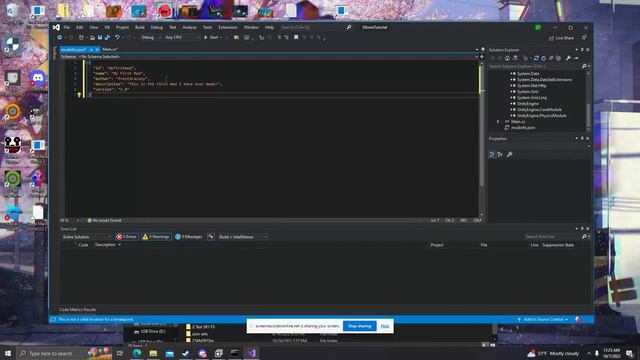Open the Extensions menu

coord(228,27)
